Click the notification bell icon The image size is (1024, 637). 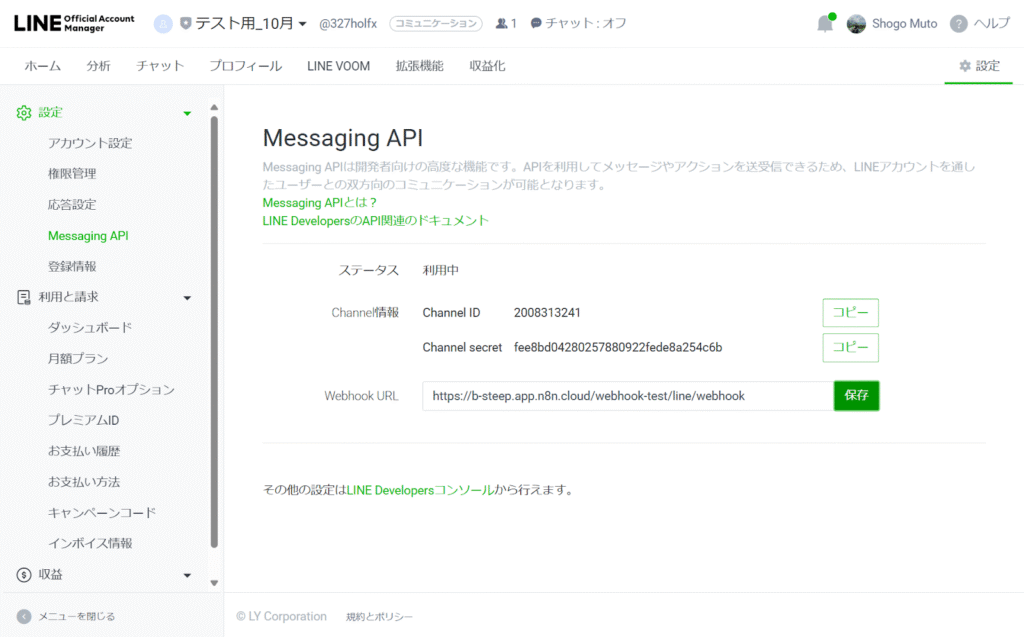click(824, 24)
